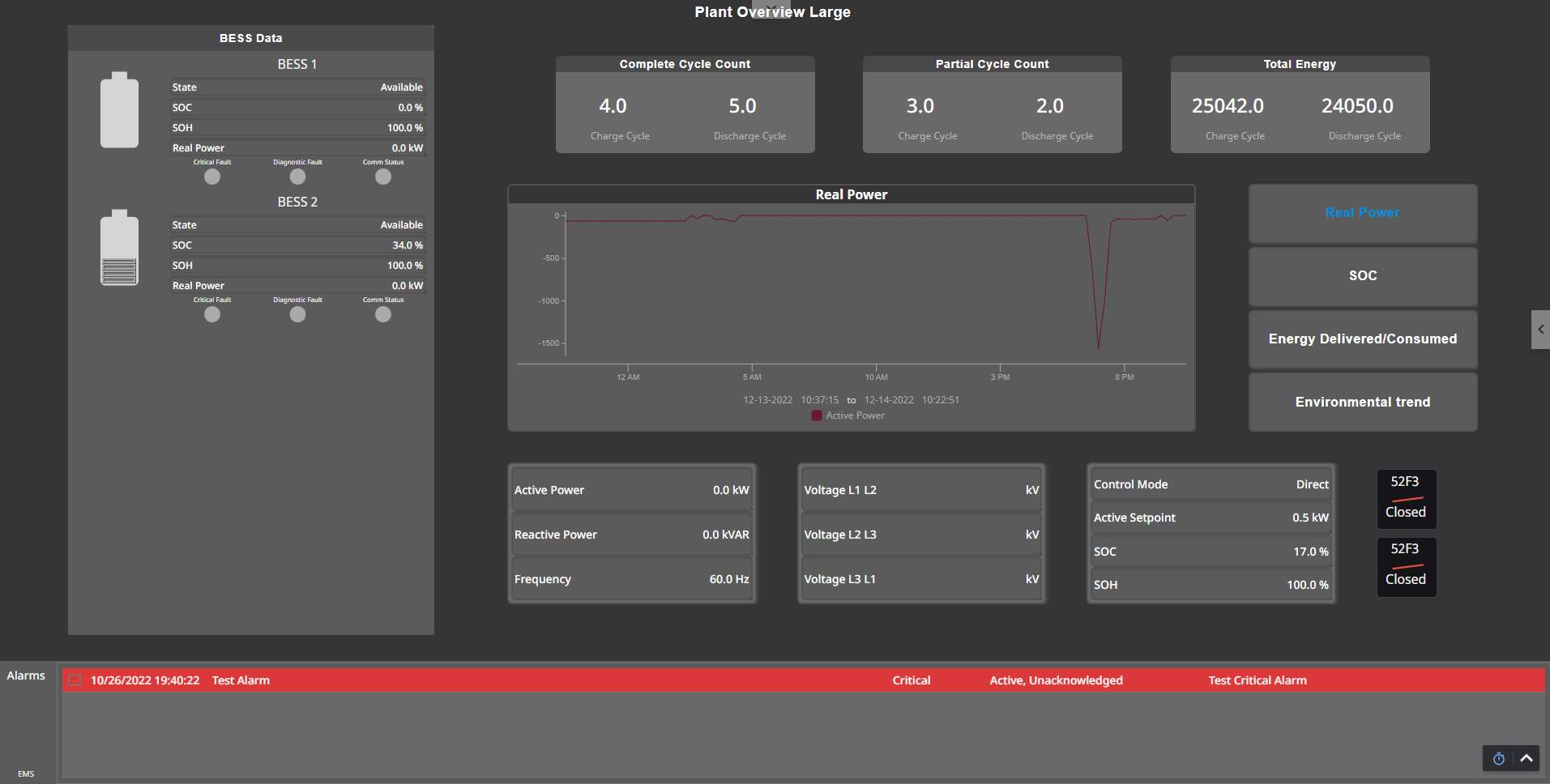Click BESS 2 Diagnostic Fault indicator
The width and height of the screenshot is (1550, 784).
click(297, 314)
